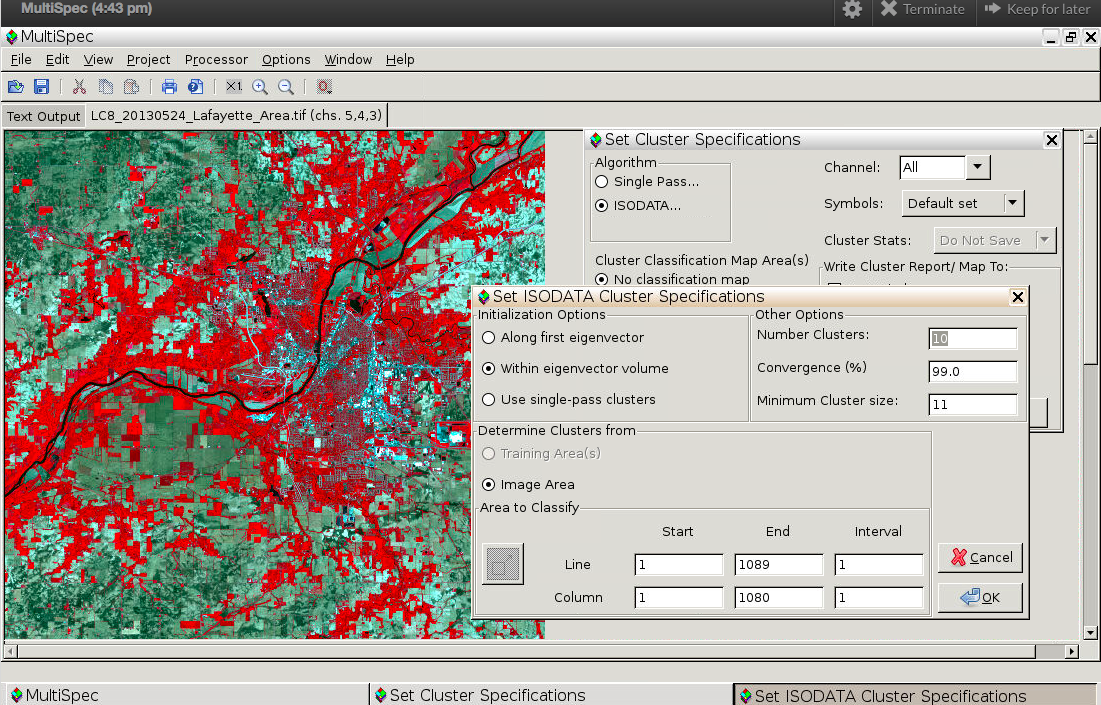Select Use single-pass clusters option

pos(489,400)
